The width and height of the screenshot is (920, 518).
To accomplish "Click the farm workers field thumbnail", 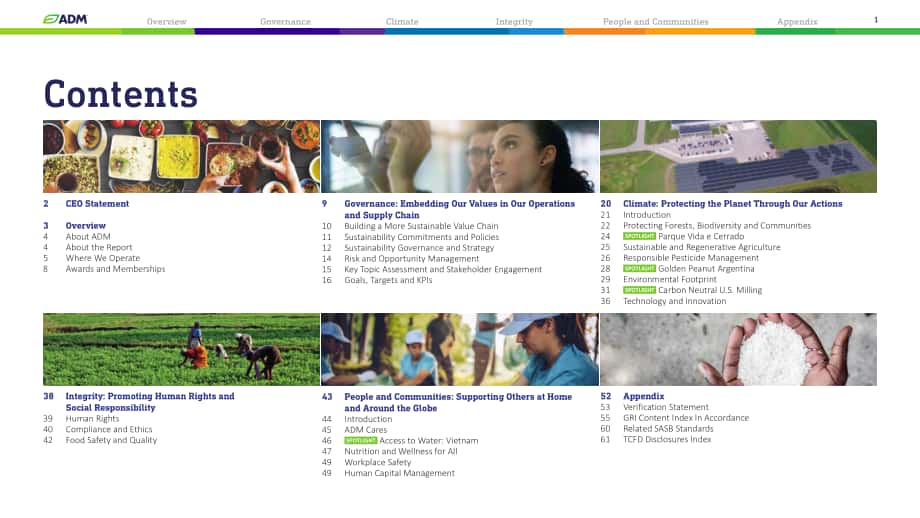I will [x=181, y=349].
